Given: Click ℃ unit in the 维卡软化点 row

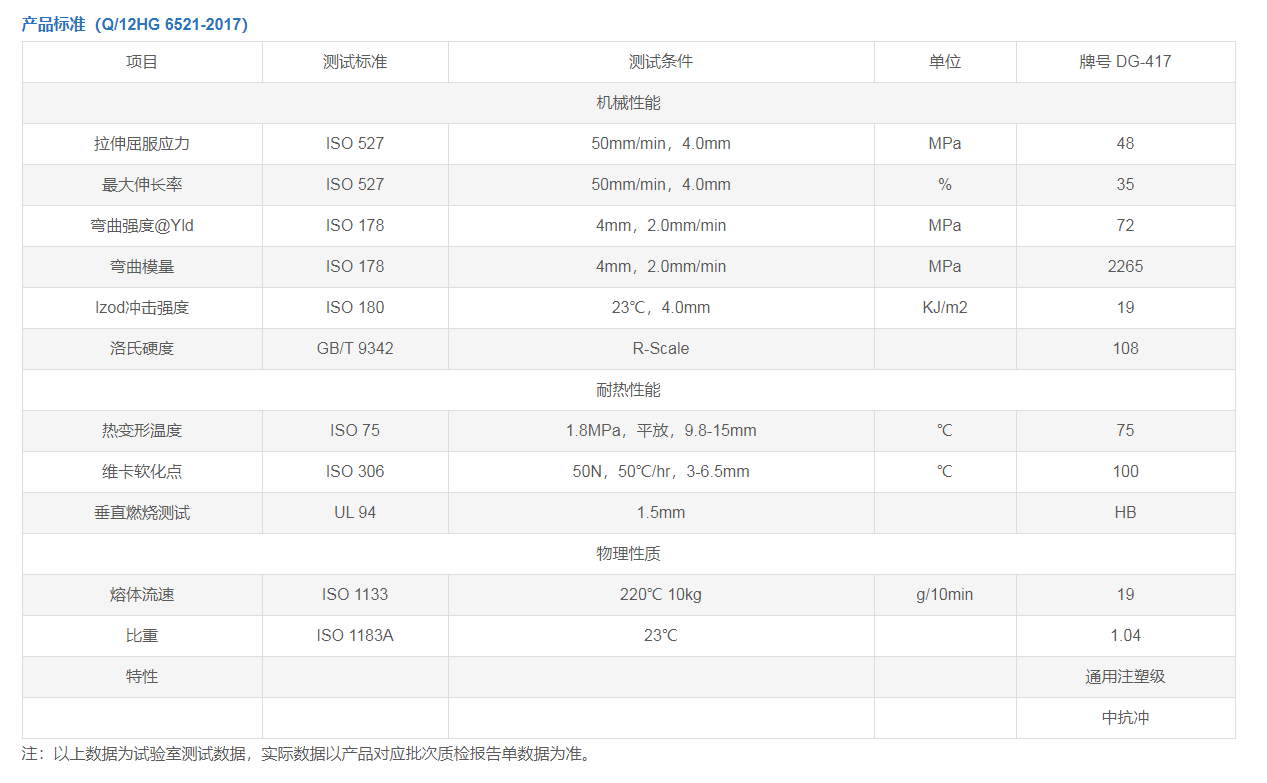Looking at the screenshot, I should click(945, 472).
